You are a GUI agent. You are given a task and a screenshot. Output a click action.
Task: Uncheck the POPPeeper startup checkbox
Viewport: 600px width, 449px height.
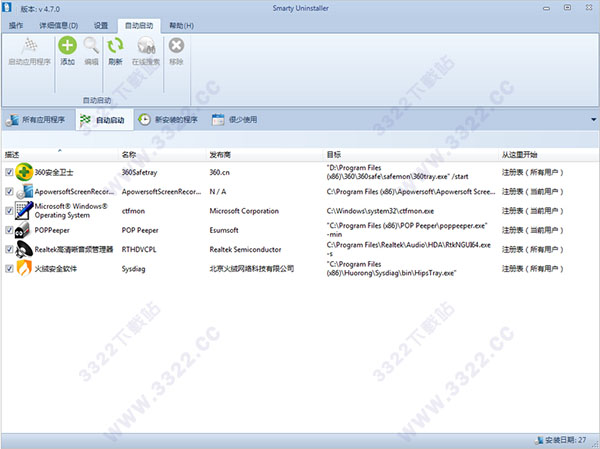9,230
